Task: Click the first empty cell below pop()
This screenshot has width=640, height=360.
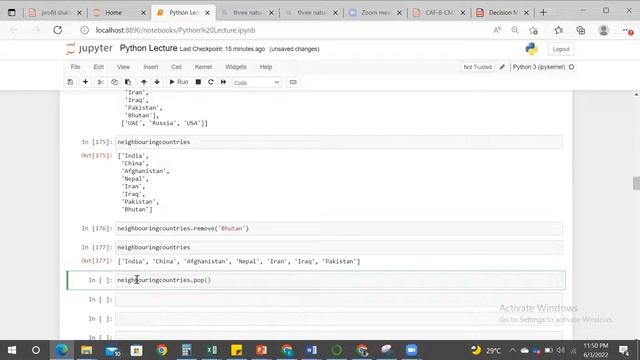Action: coord(339,300)
